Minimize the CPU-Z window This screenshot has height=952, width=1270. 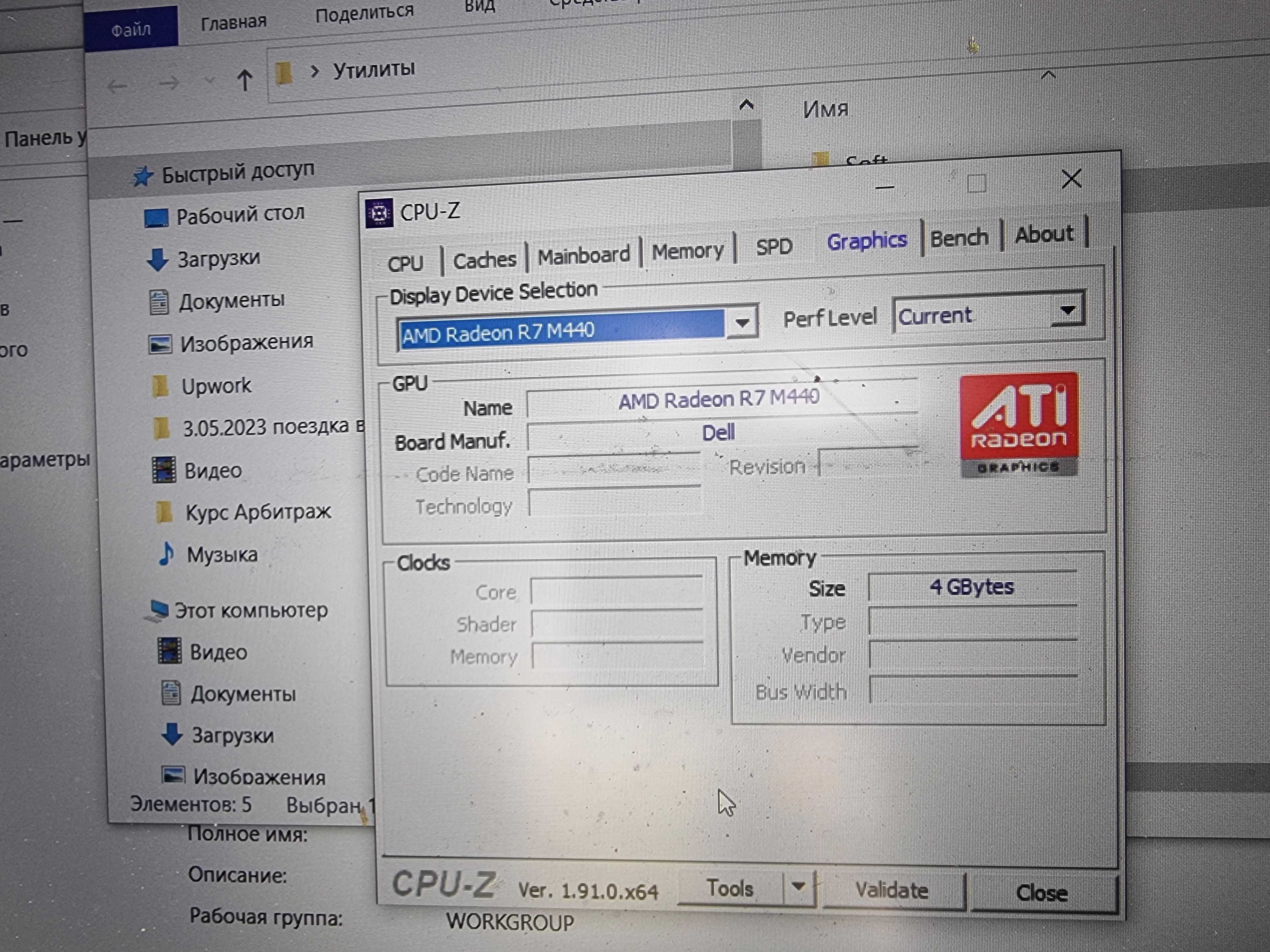pyautogui.click(x=885, y=187)
